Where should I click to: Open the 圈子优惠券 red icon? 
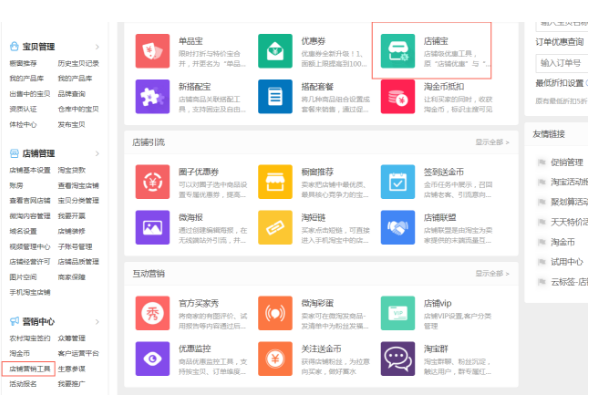tap(153, 182)
